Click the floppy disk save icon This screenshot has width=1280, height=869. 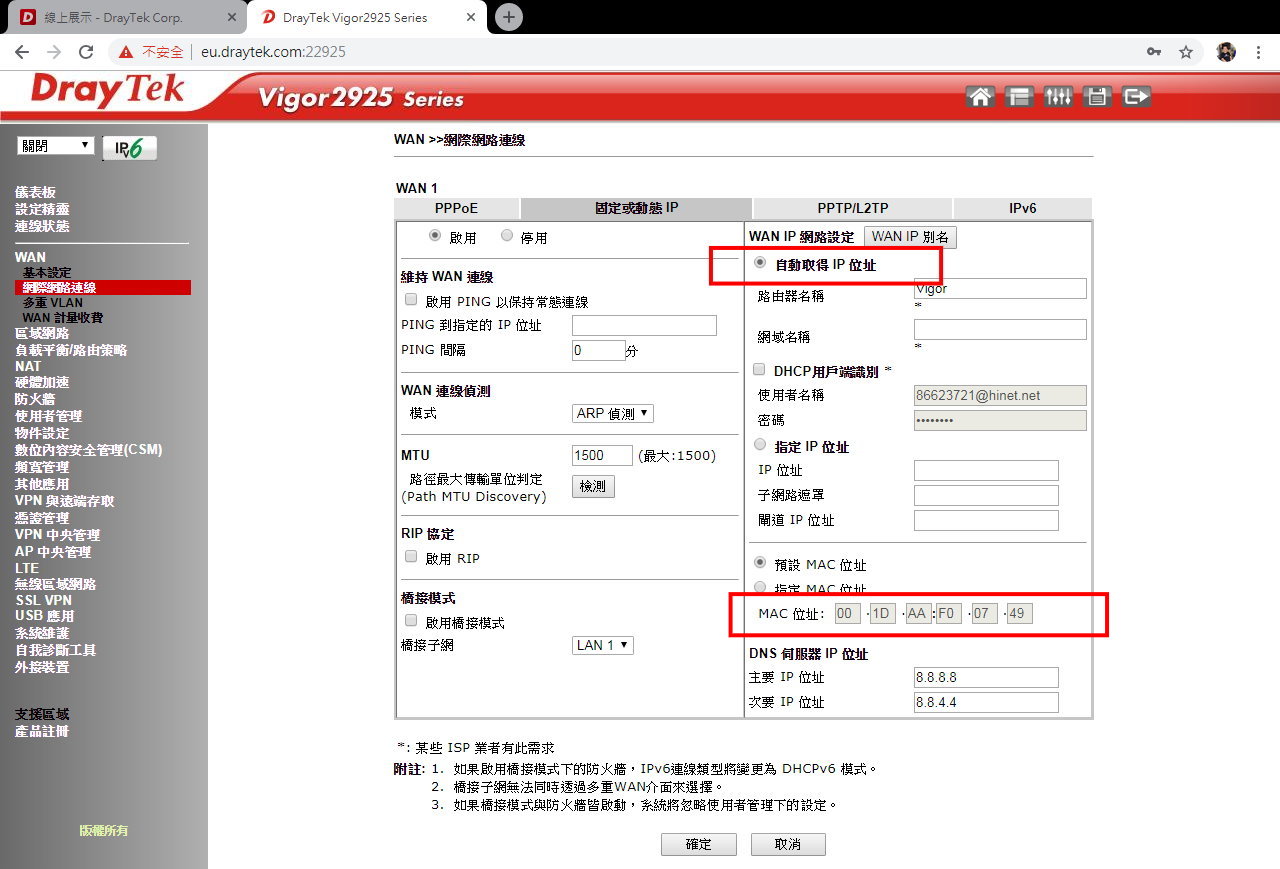[1097, 97]
